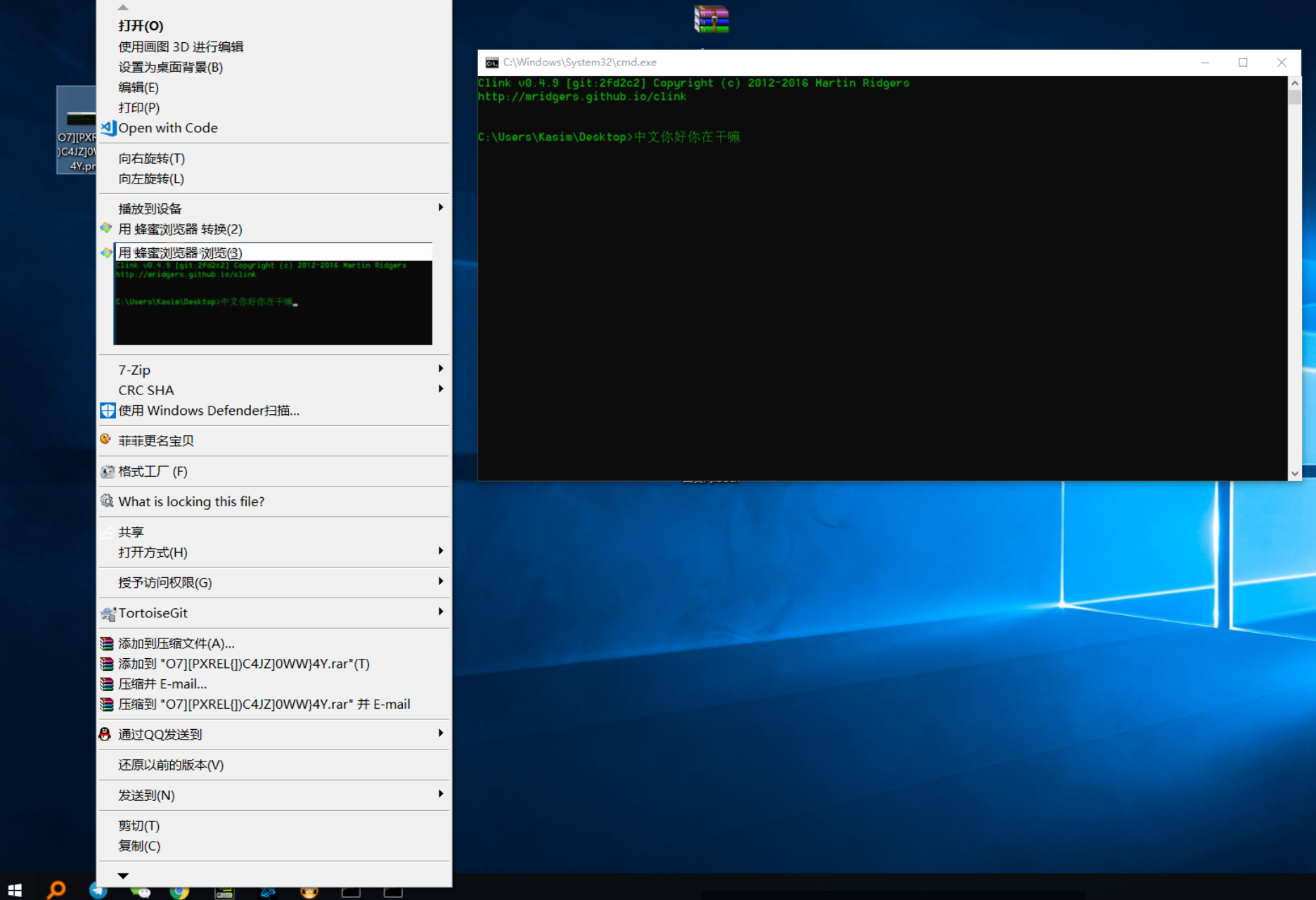Click the Windows Defender shield icon

click(x=108, y=411)
